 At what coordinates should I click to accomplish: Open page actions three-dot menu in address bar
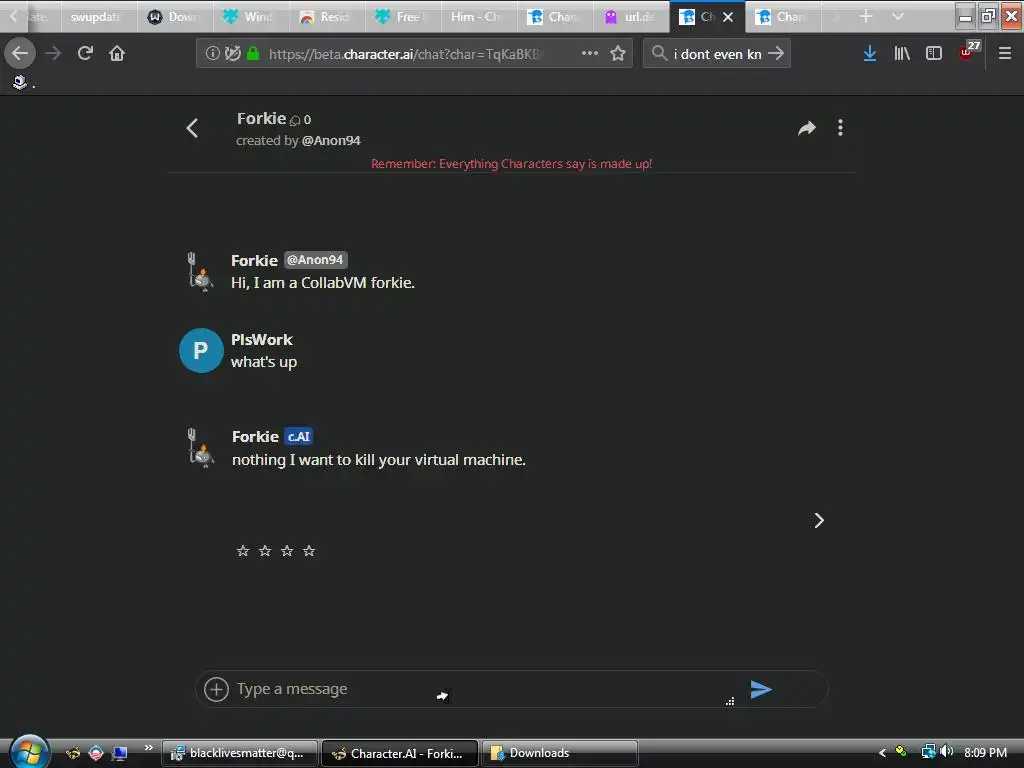tap(590, 53)
